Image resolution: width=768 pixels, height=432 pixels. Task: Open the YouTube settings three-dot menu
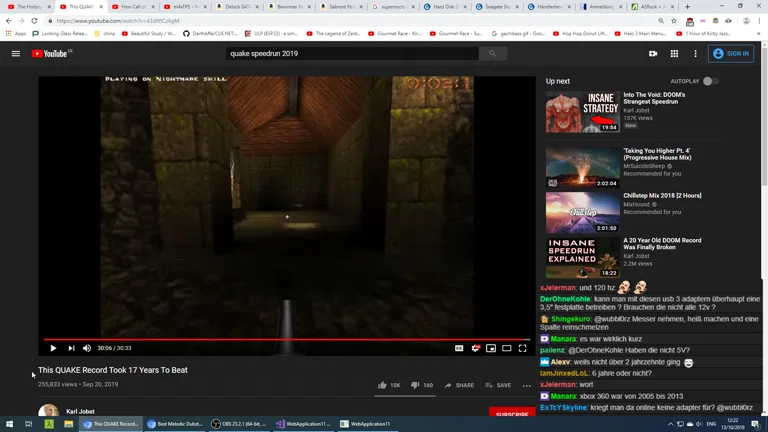(695, 53)
